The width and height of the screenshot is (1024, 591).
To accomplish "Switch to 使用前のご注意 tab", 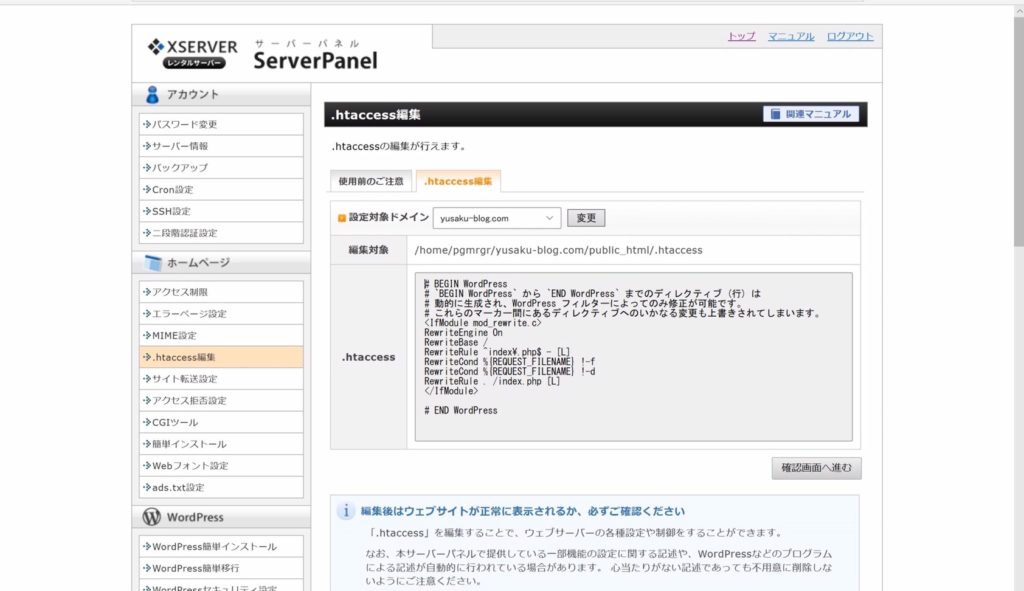I will pyautogui.click(x=371, y=181).
